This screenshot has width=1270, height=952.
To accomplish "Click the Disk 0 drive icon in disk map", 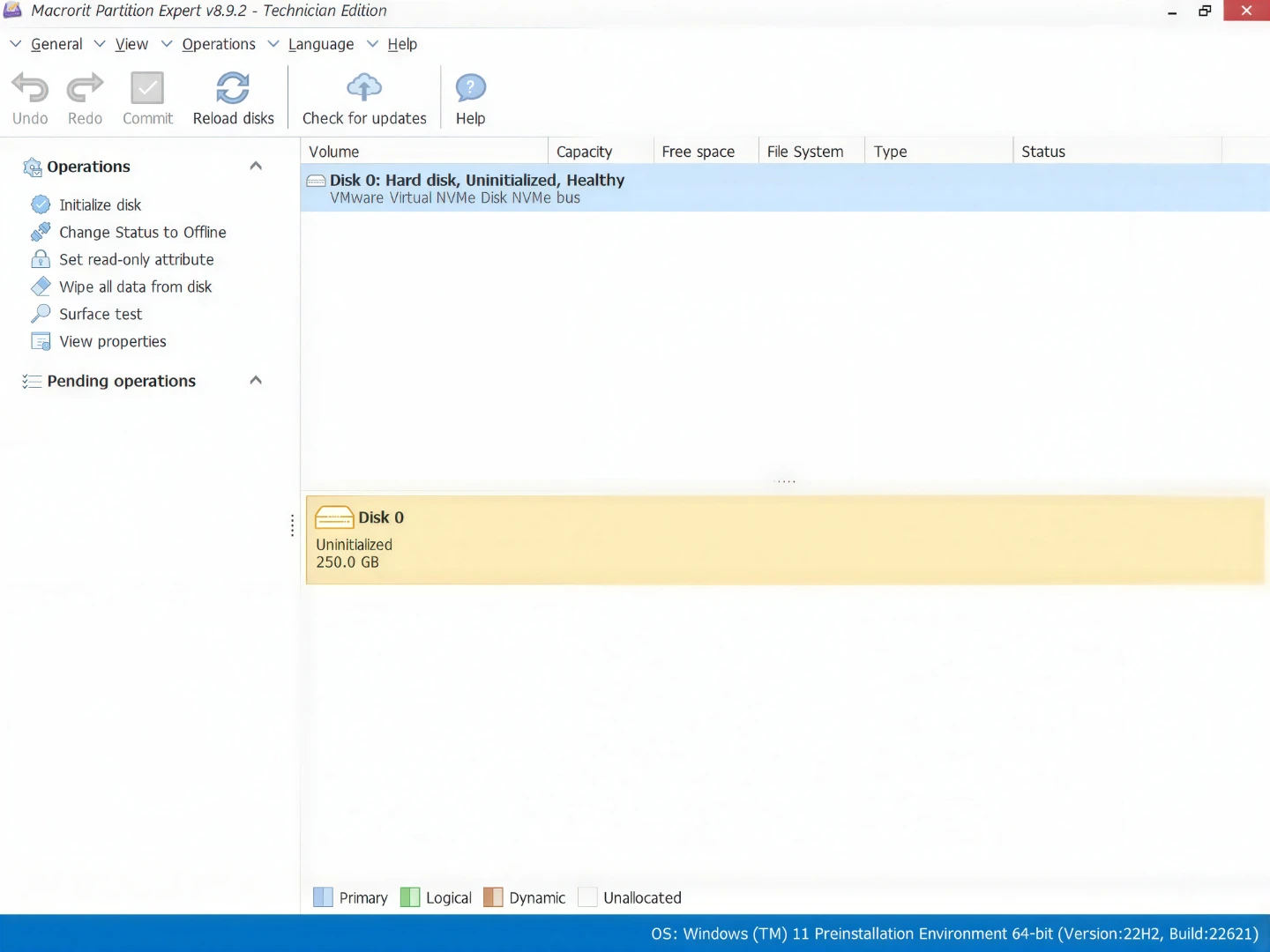I will (x=334, y=517).
